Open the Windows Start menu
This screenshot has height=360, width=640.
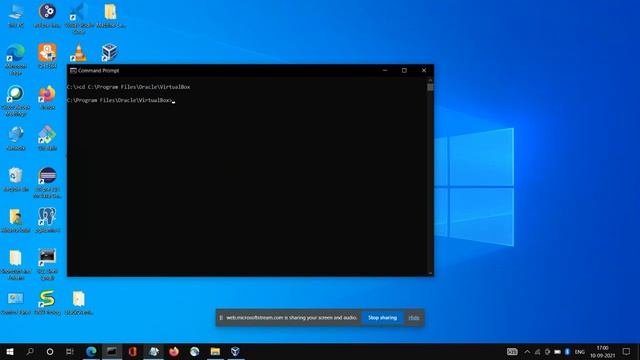[x=10, y=351]
